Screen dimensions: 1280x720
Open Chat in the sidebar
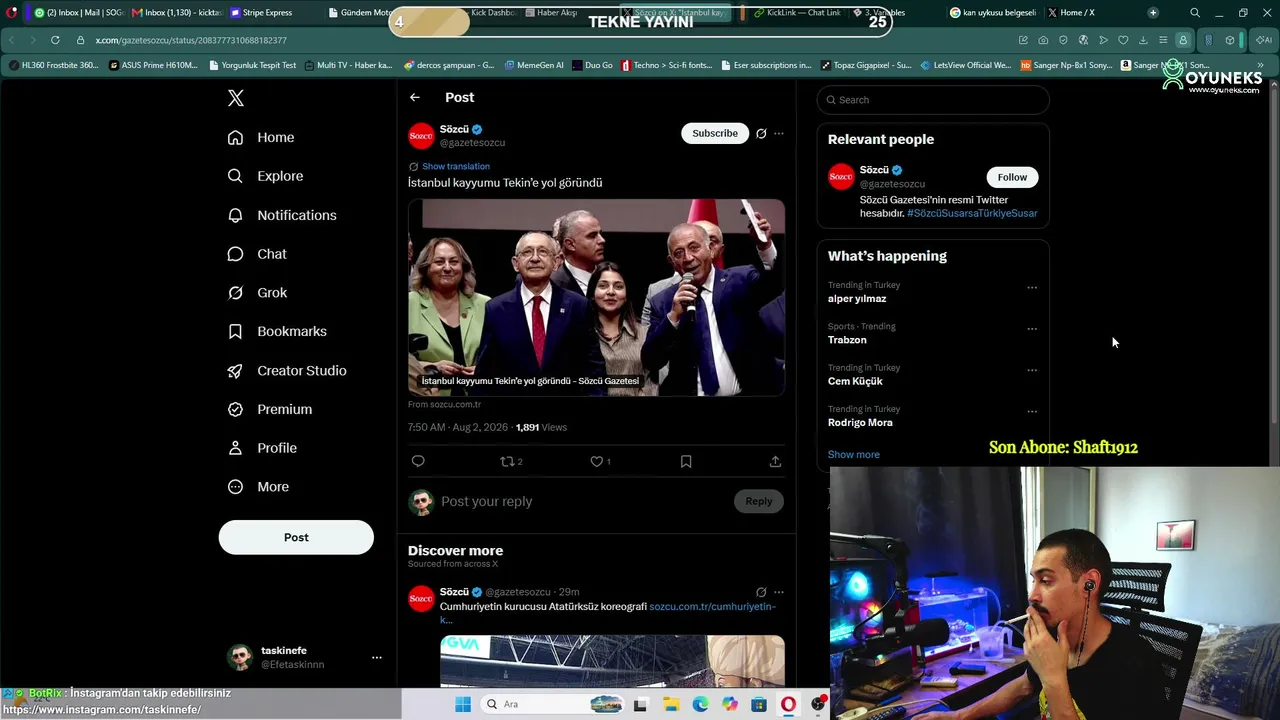point(257,254)
